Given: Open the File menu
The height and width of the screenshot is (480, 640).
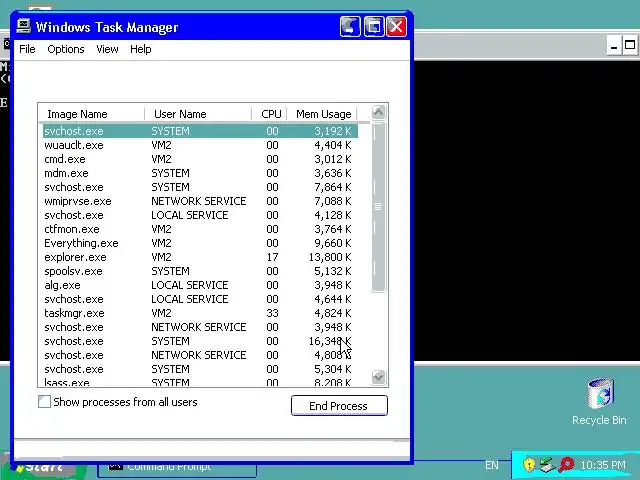Looking at the screenshot, I should coord(27,49).
